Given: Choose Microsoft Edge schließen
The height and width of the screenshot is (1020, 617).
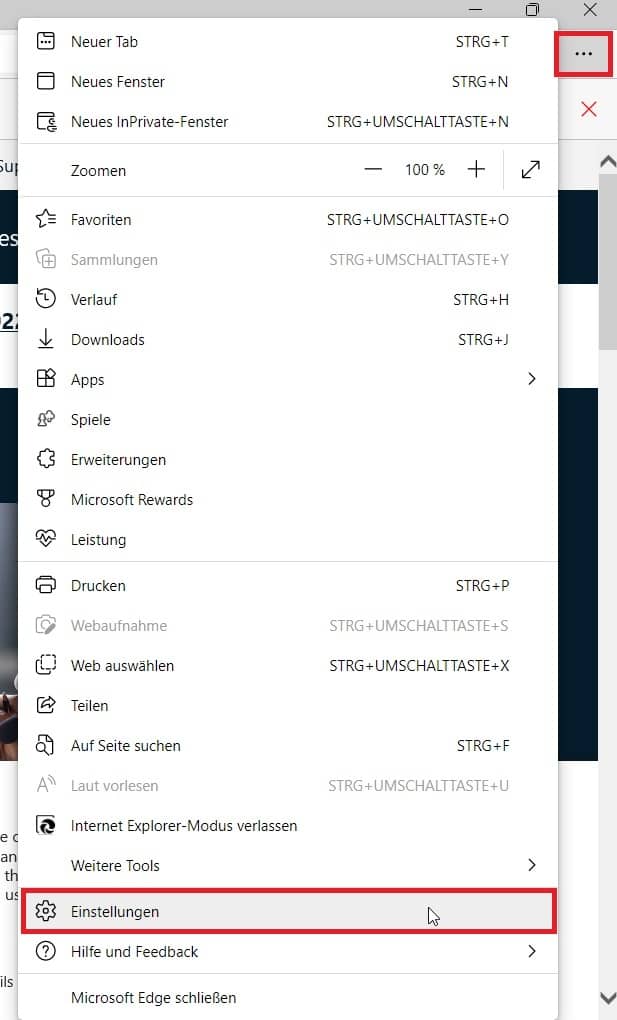Looking at the screenshot, I should (x=154, y=998).
